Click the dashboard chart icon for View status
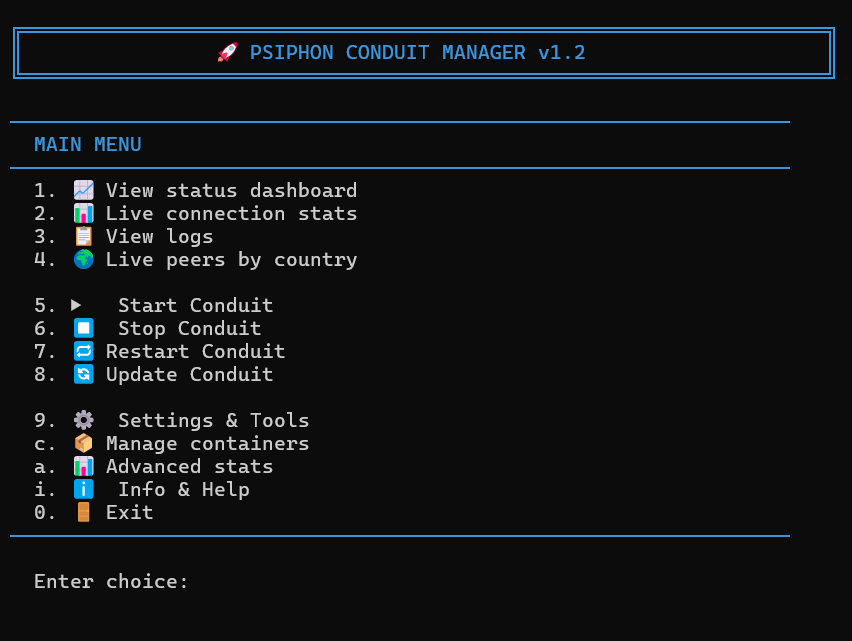The width and height of the screenshot is (852, 641). (84, 190)
